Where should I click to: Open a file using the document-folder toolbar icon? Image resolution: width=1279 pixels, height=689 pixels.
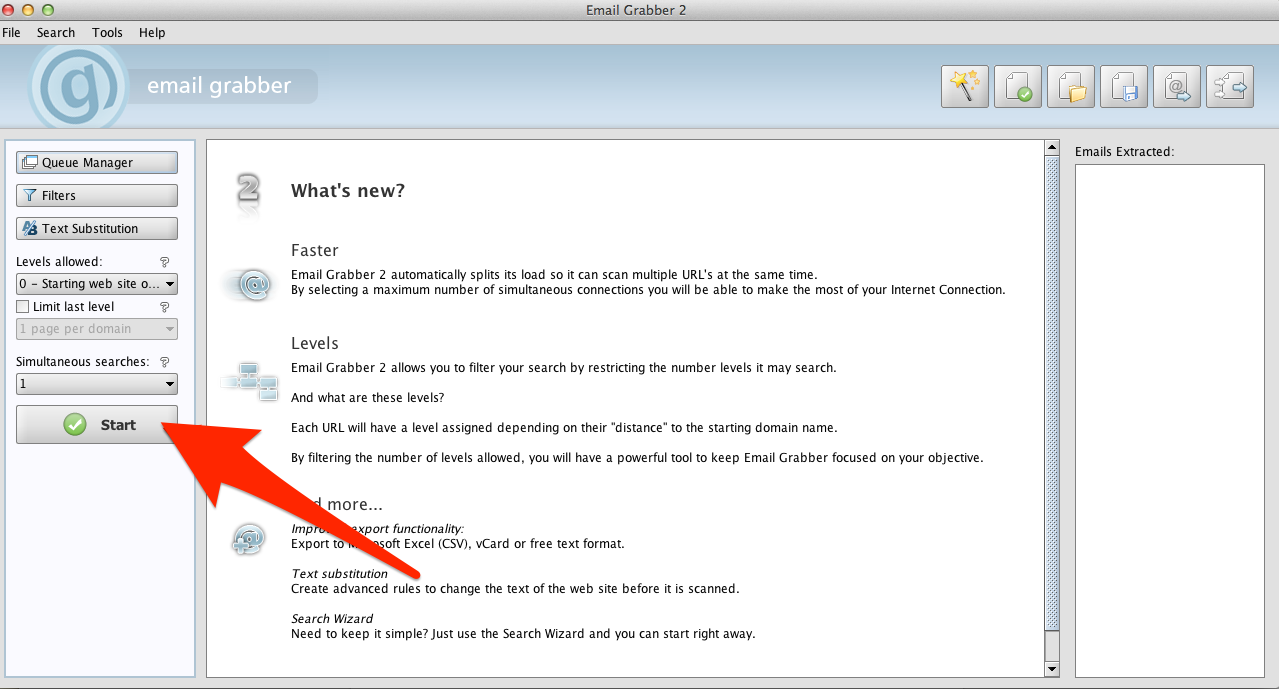(x=1071, y=87)
